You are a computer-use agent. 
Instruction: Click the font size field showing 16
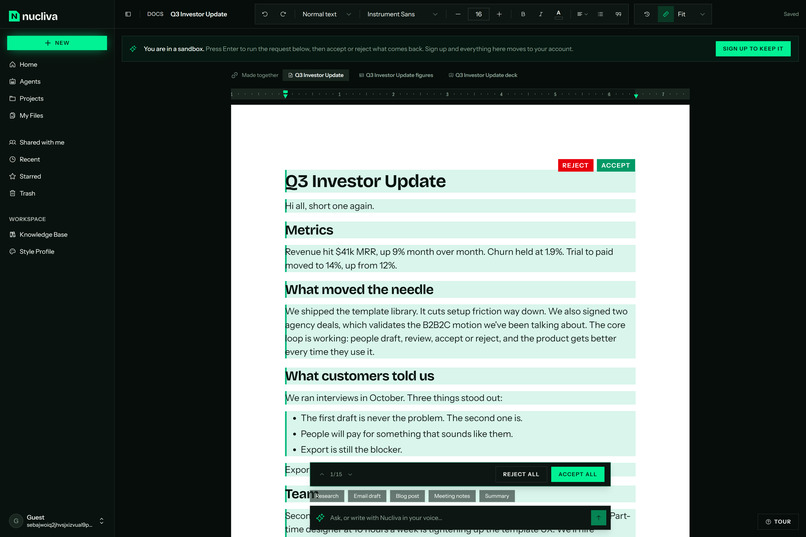pyautogui.click(x=479, y=14)
